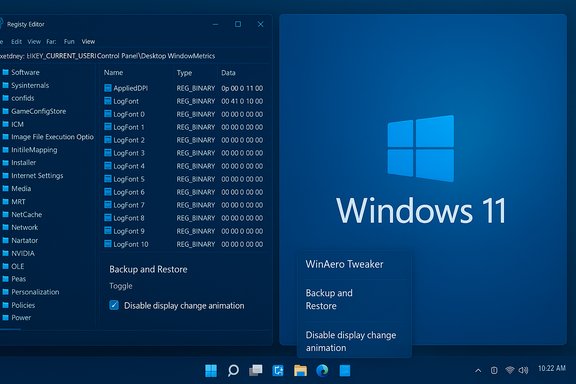Image resolution: width=576 pixels, height=384 pixels.
Task: Select the Peas tree key
Action: click(x=18, y=279)
